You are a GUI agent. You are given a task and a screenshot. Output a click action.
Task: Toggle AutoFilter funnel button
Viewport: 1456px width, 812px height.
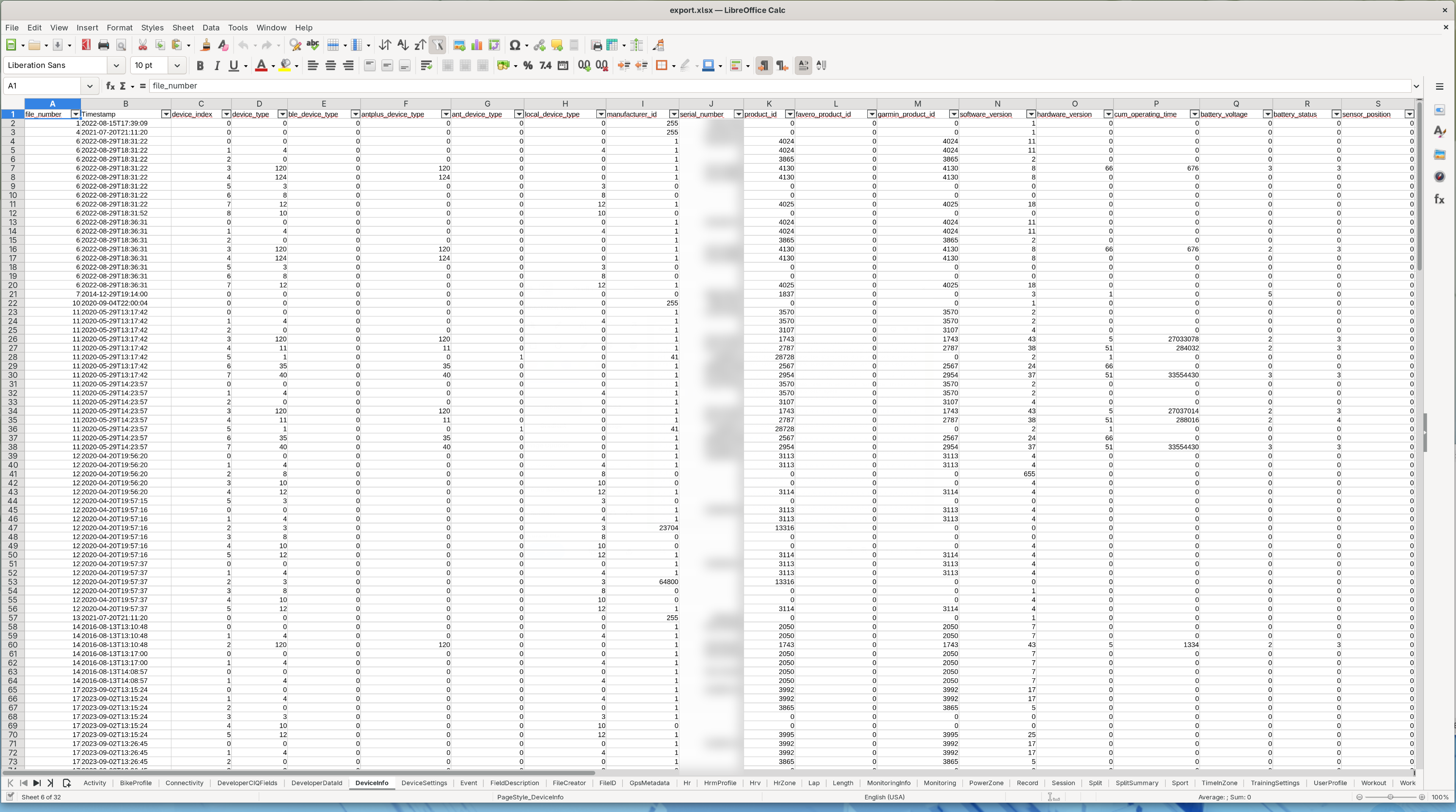click(x=438, y=45)
